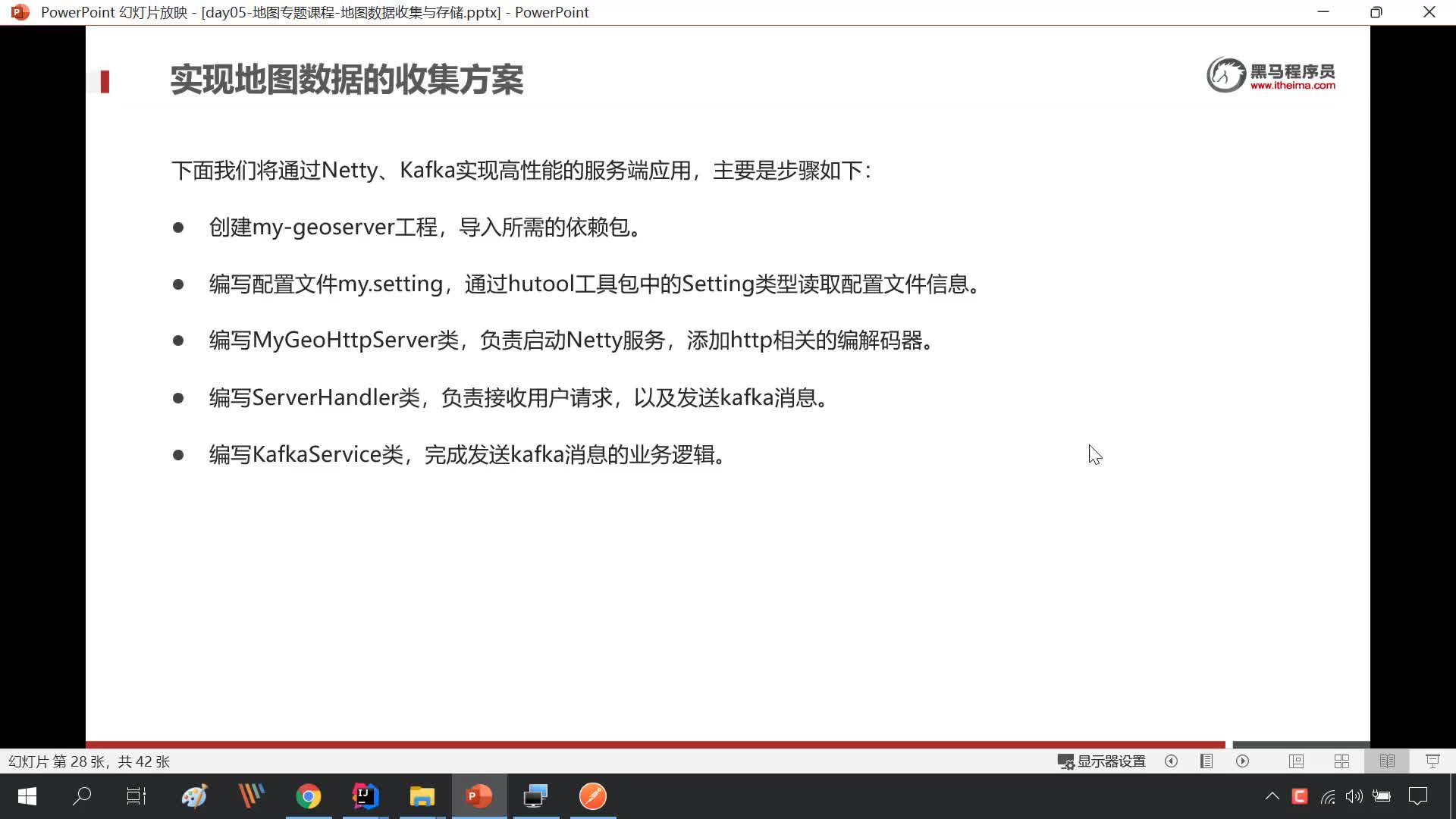1456x819 pixels.
Task: Restore down the PowerPoint window
Action: 1376,12
